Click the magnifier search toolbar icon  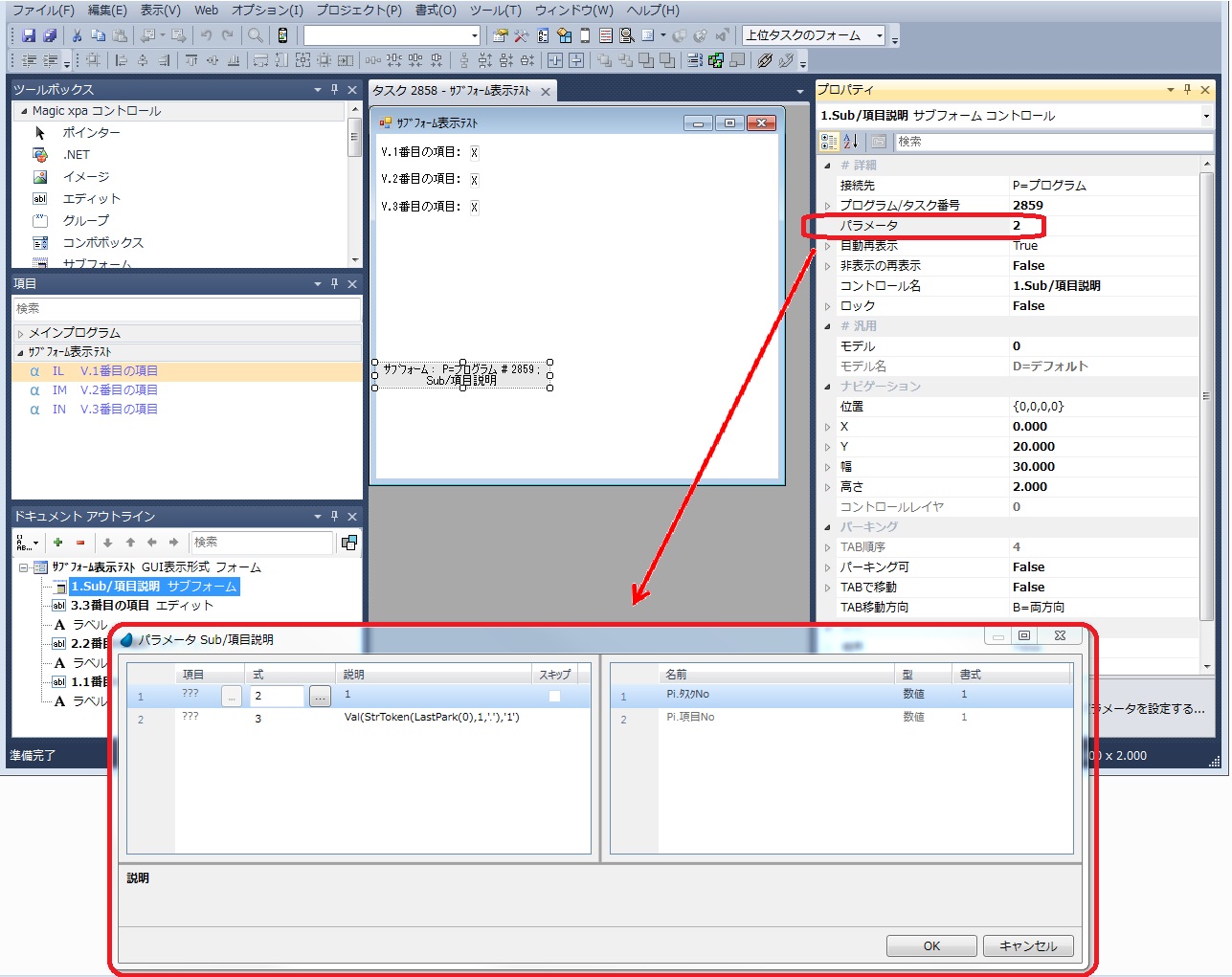[256, 35]
